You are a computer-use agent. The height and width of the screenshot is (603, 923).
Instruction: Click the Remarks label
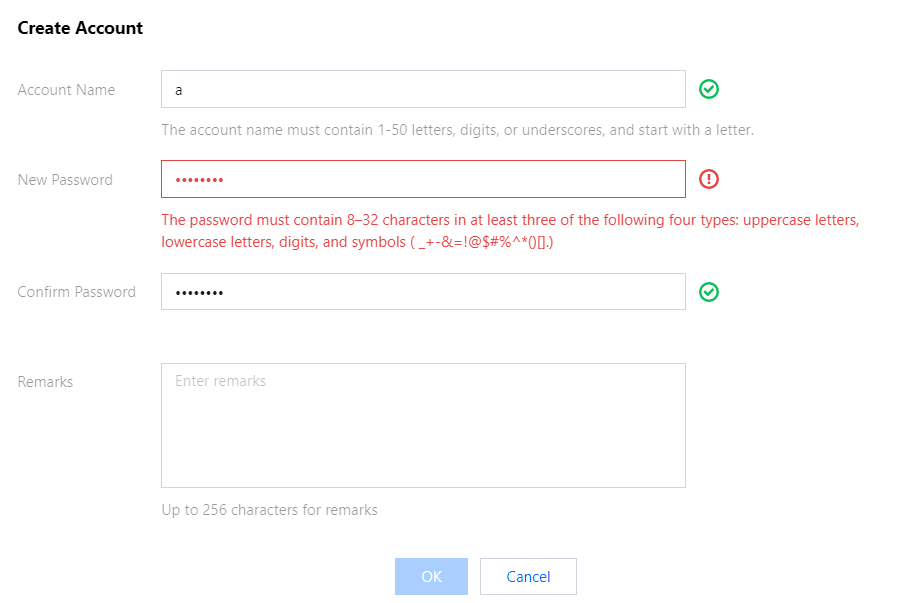(45, 381)
